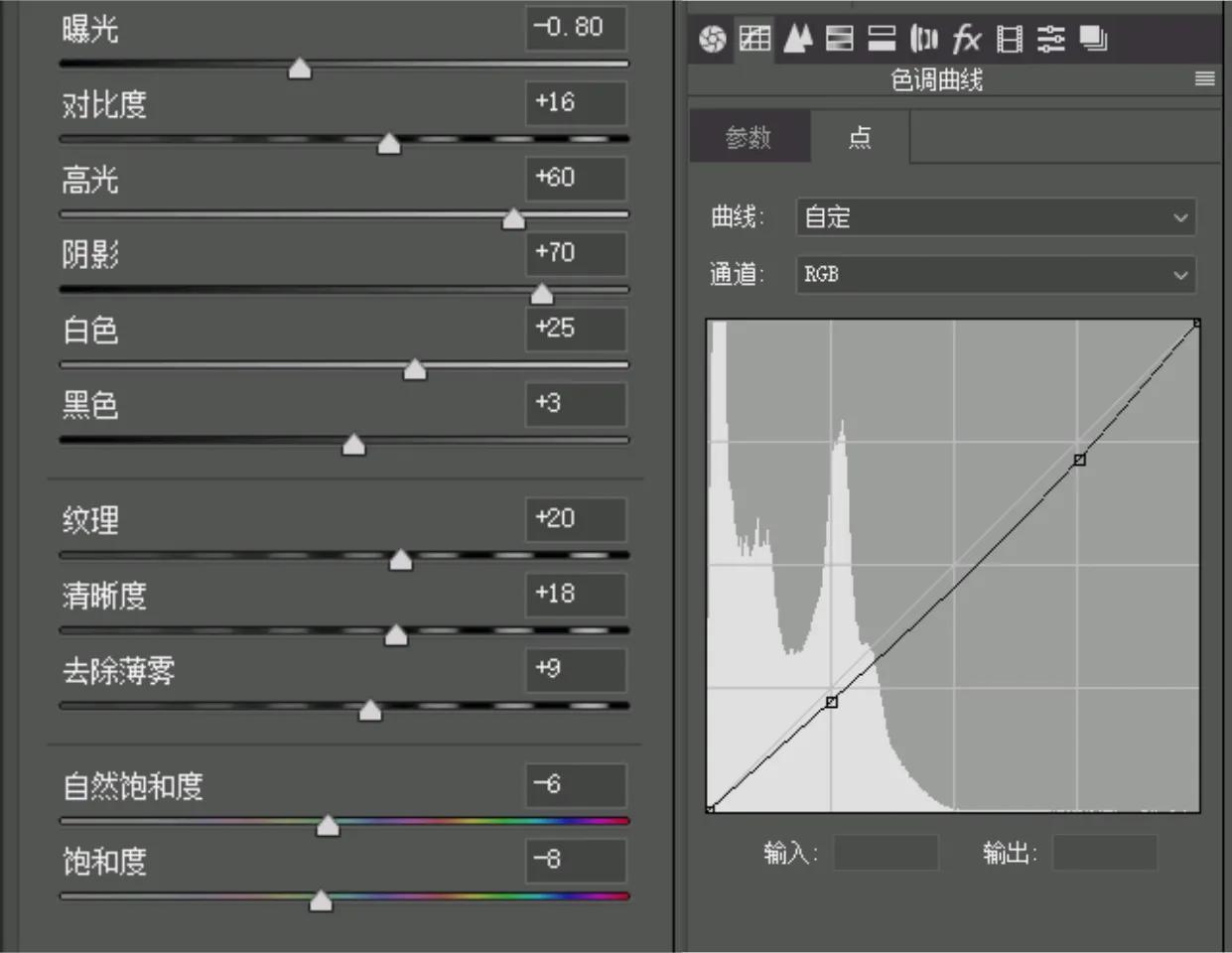Click the 对比度 contrast value box
The height and width of the screenshot is (953, 1232).
576,103
